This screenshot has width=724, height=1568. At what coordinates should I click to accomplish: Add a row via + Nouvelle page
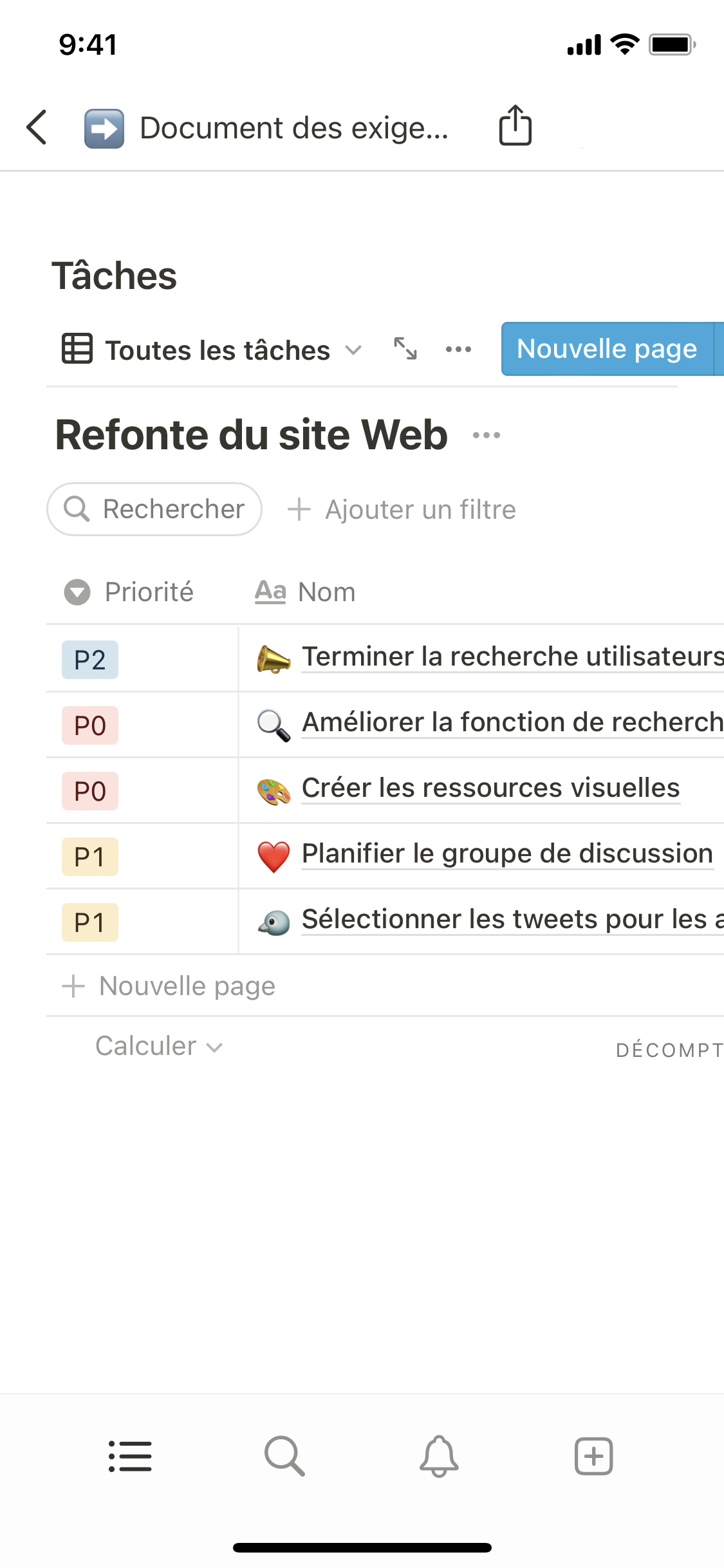pos(169,986)
